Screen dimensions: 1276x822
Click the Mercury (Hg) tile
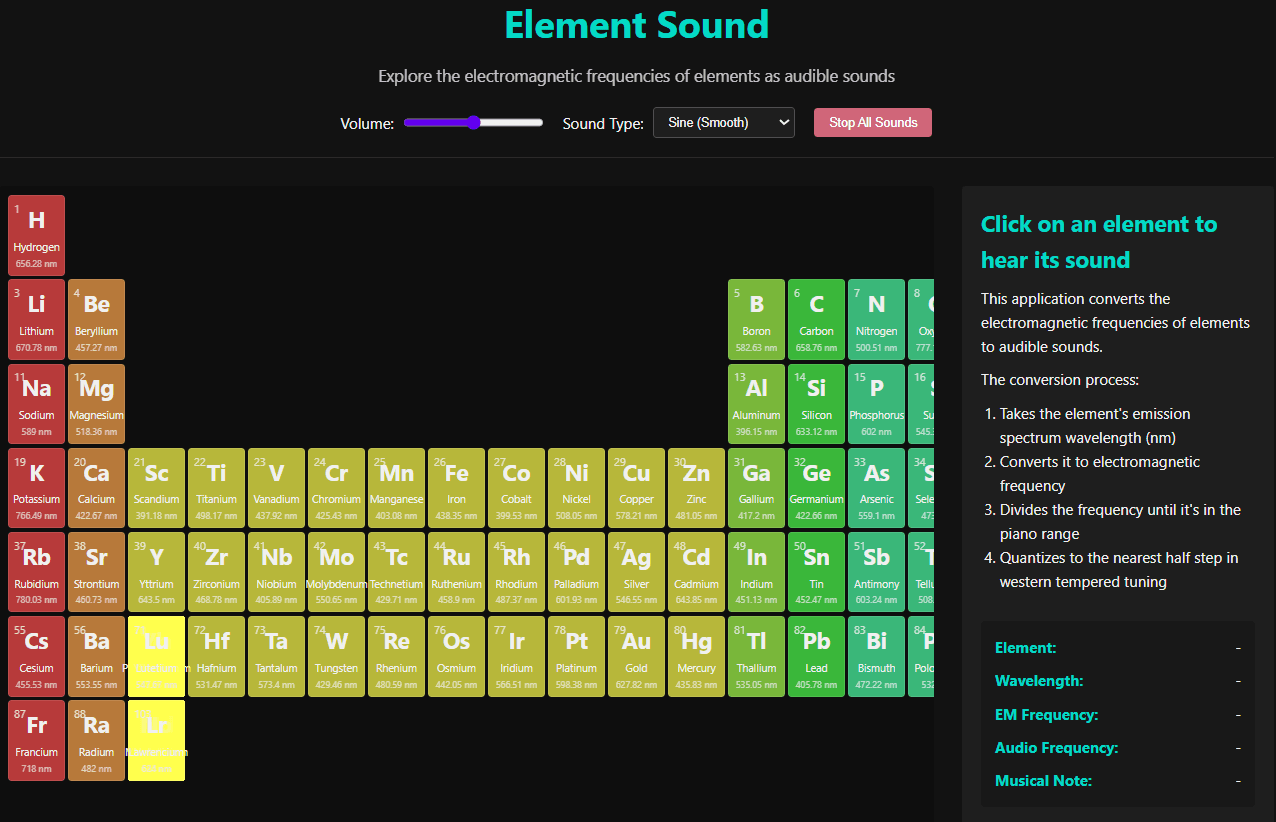click(x=696, y=656)
